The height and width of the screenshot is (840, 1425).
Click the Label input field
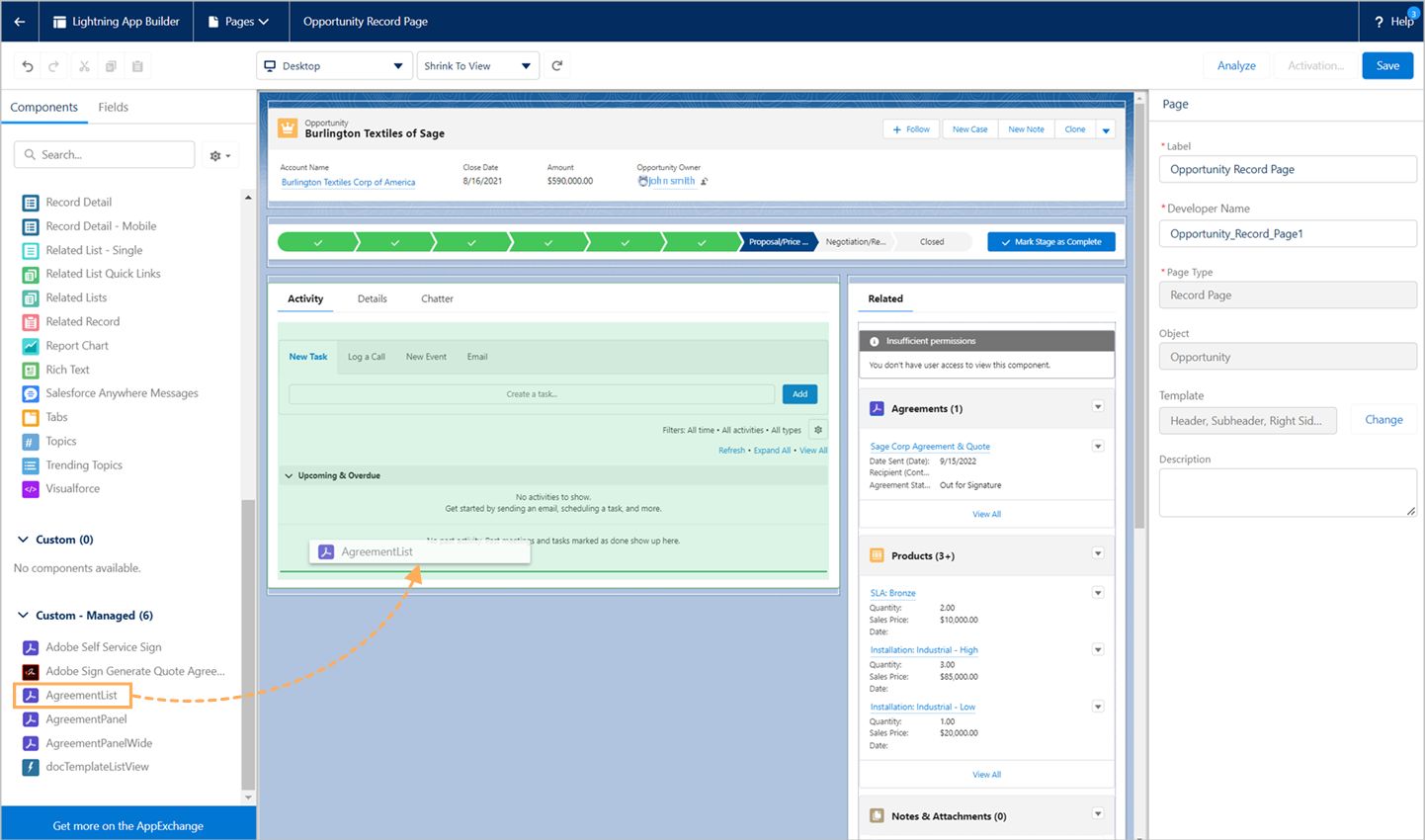click(1288, 169)
